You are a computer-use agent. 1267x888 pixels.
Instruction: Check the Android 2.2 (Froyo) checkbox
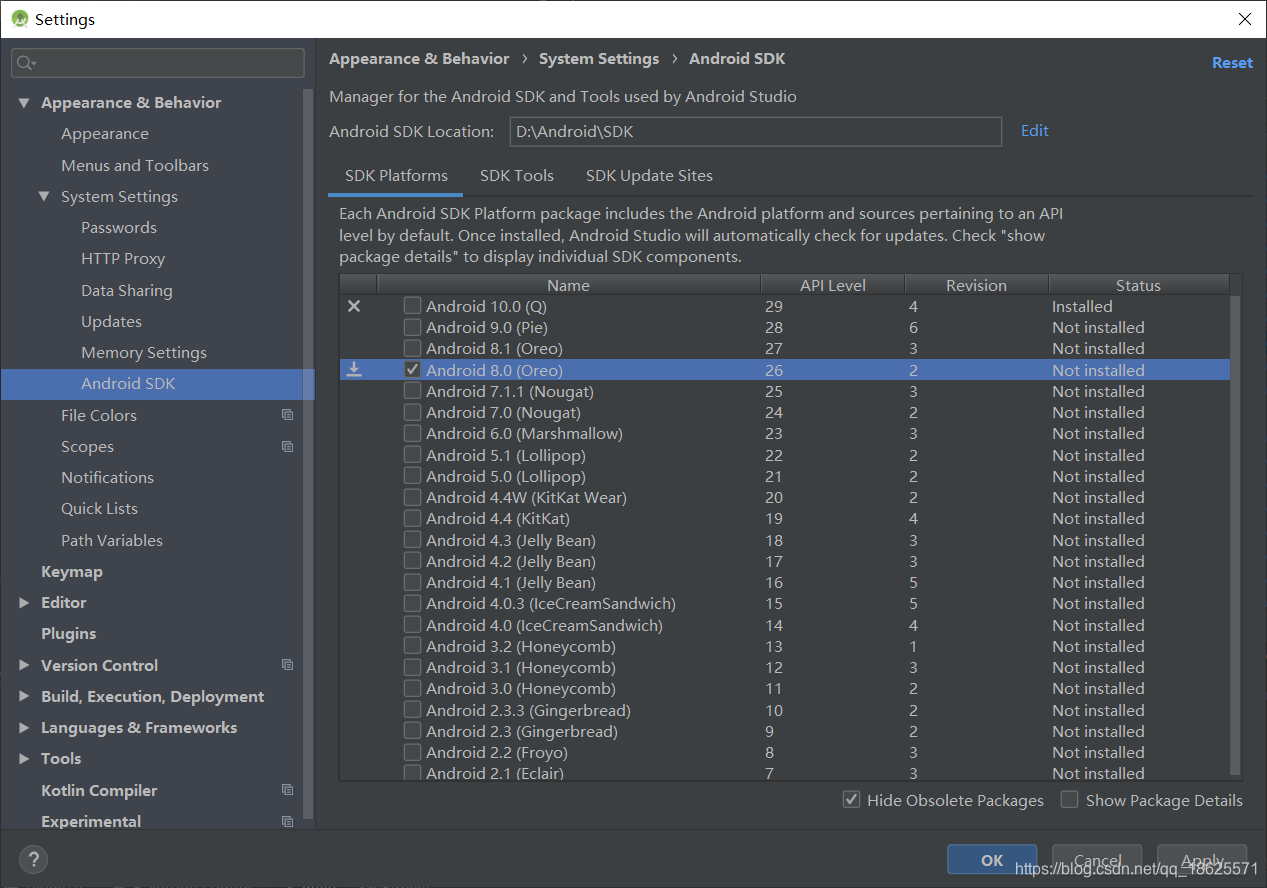(412, 752)
